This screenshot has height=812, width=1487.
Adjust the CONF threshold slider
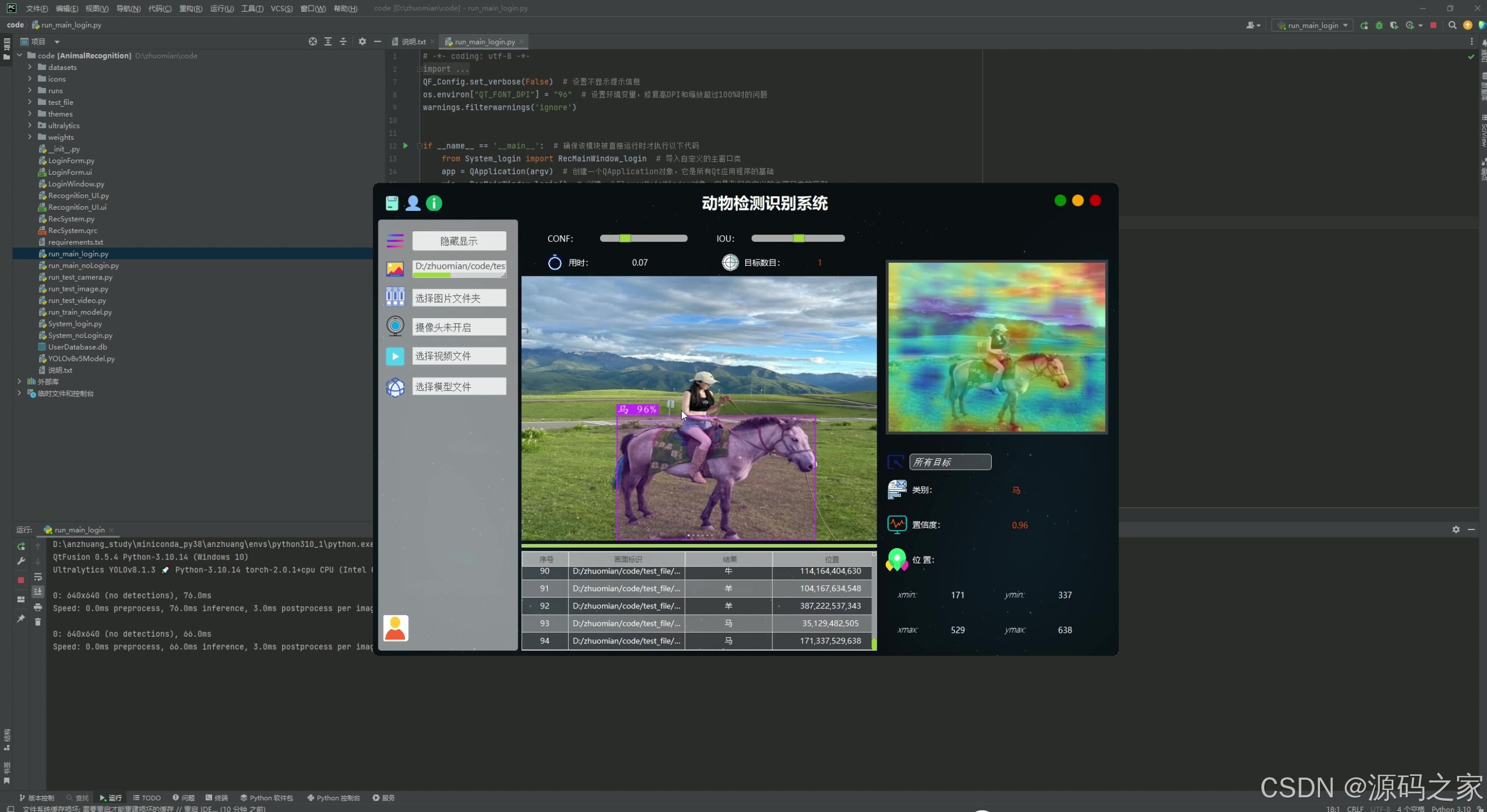click(644, 239)
